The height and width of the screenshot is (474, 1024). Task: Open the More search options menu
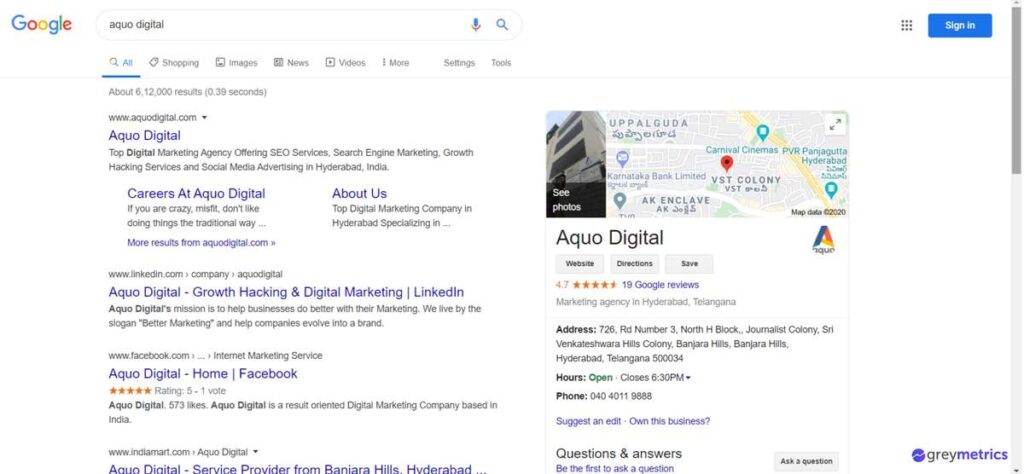click(396, 63)
